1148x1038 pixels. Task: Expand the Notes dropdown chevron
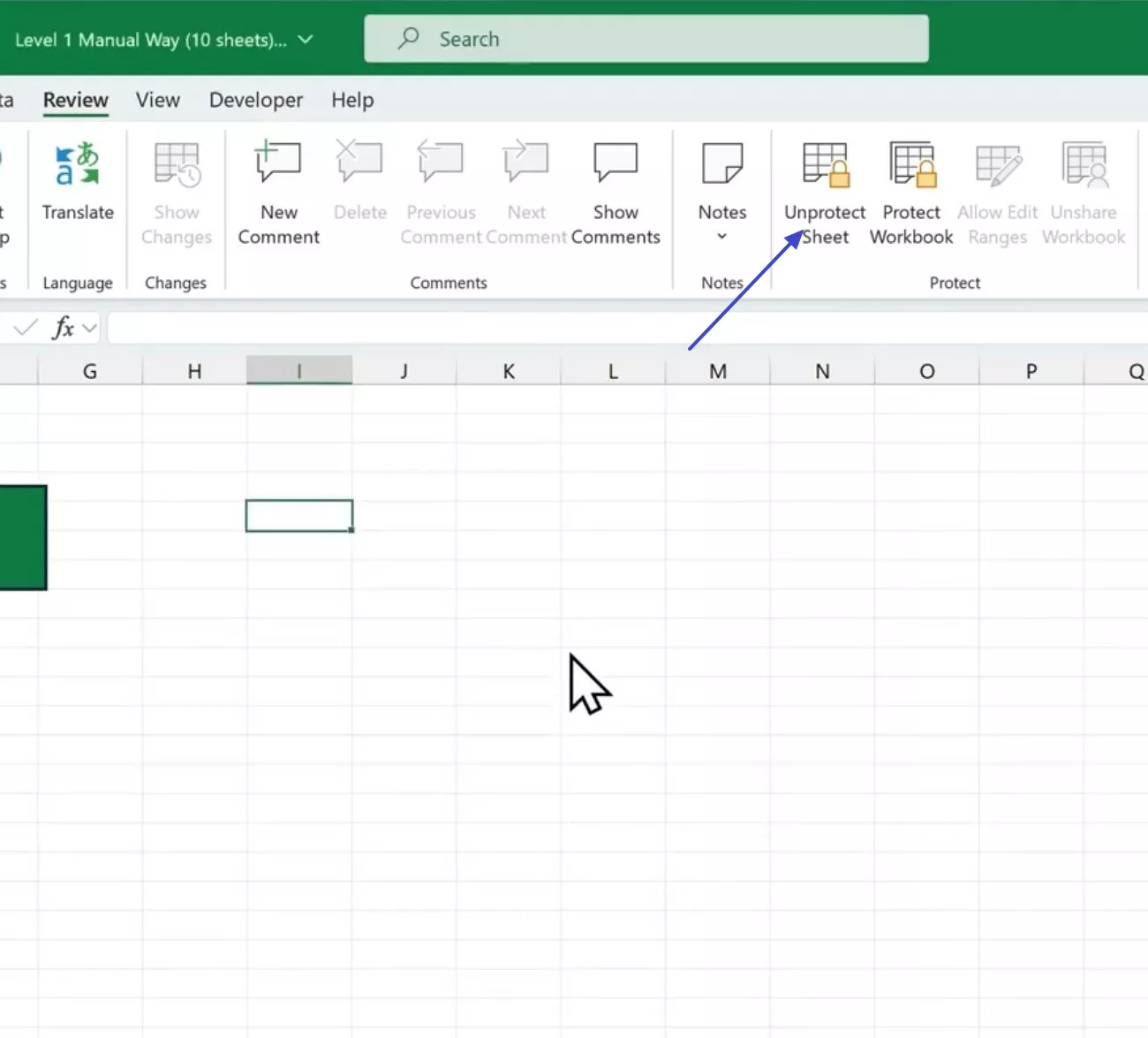(722, 237)
